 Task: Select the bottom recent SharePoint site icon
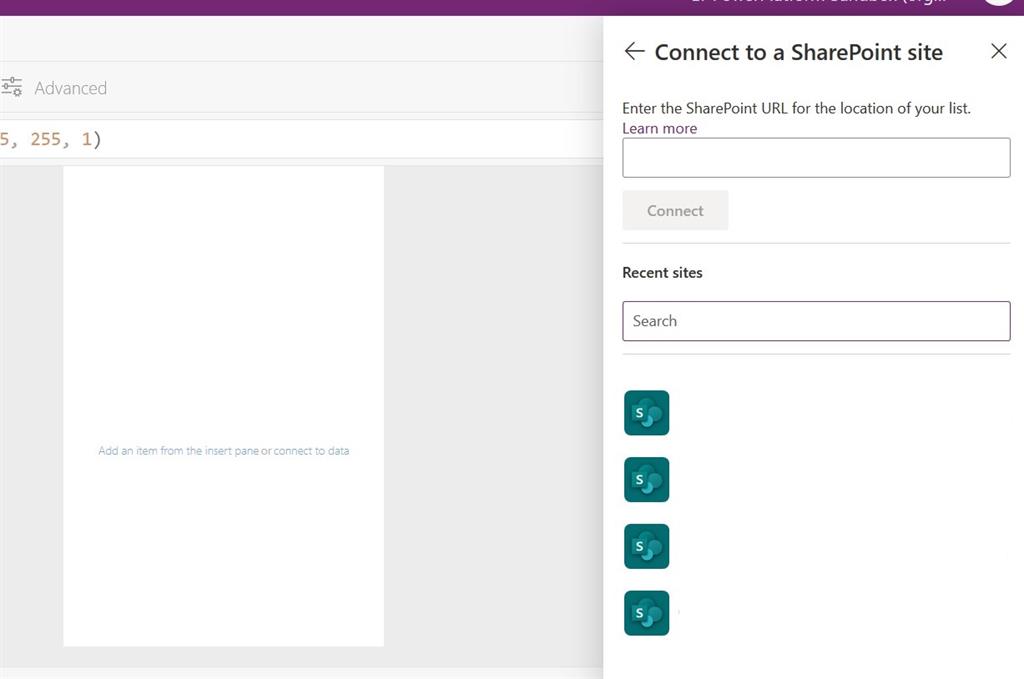[x=646, y=612]
